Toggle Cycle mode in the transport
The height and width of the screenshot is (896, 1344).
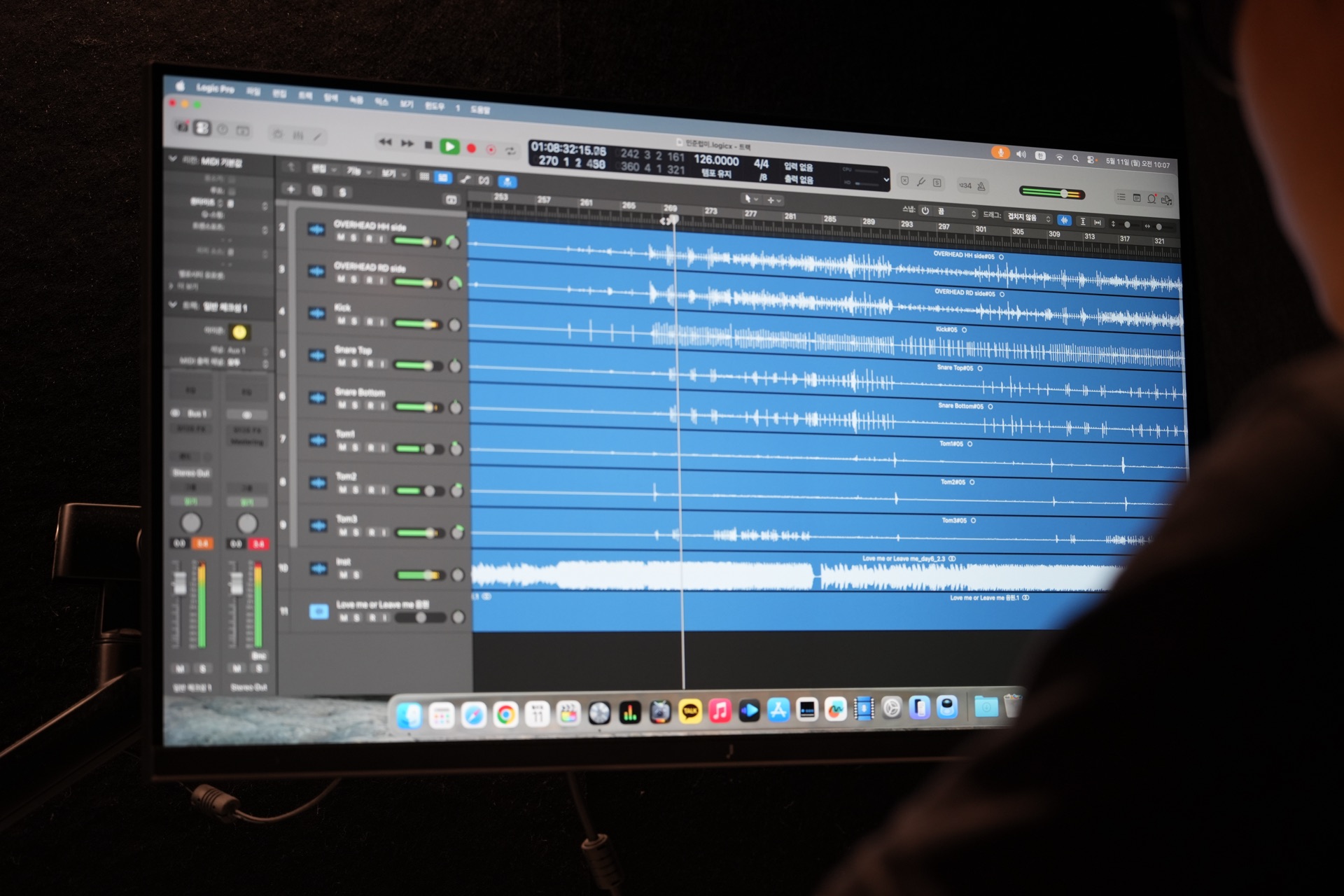(x=510, y=150)
